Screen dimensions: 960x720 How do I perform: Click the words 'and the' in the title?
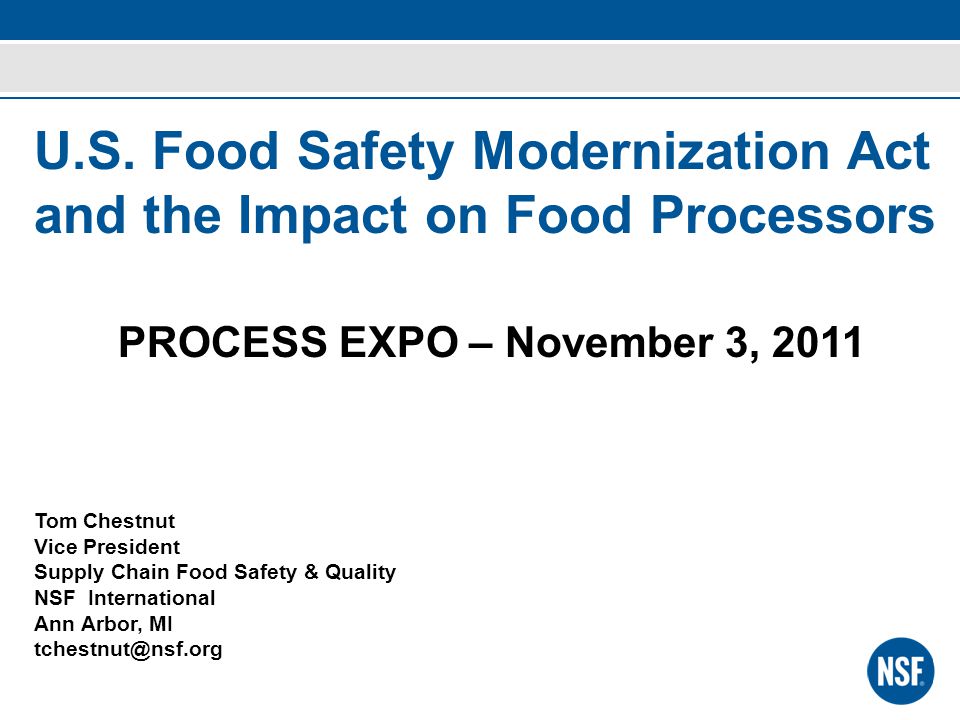pos(128,215)
